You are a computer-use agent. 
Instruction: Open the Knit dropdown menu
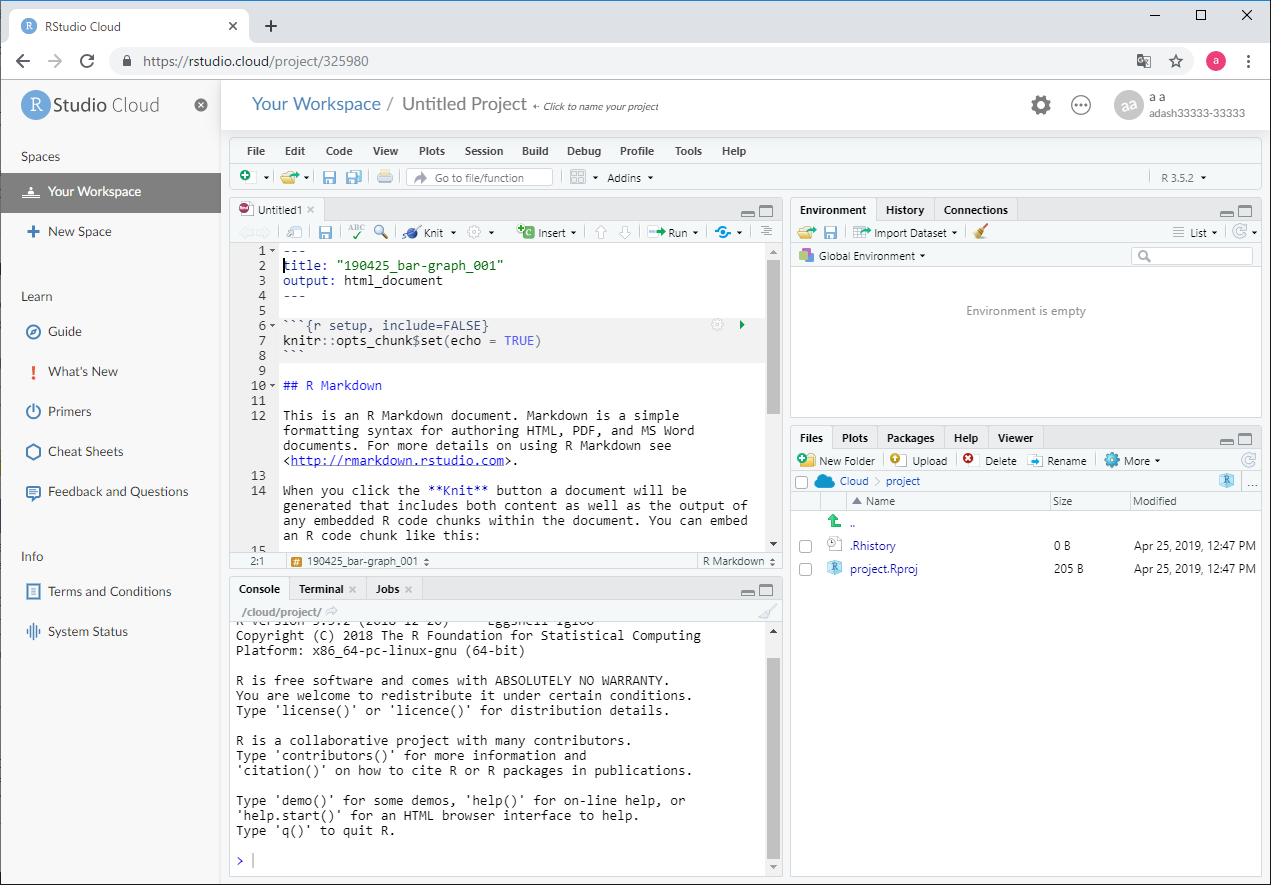click(453, 233)
